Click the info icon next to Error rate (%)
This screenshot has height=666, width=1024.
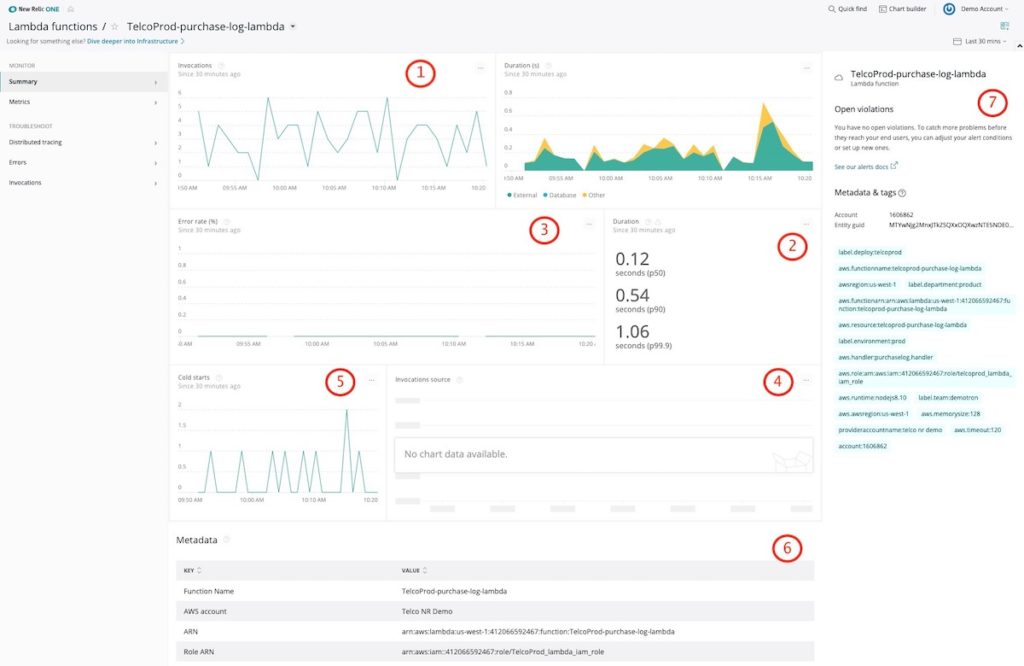pyautogui.click(x=227, y=221)
